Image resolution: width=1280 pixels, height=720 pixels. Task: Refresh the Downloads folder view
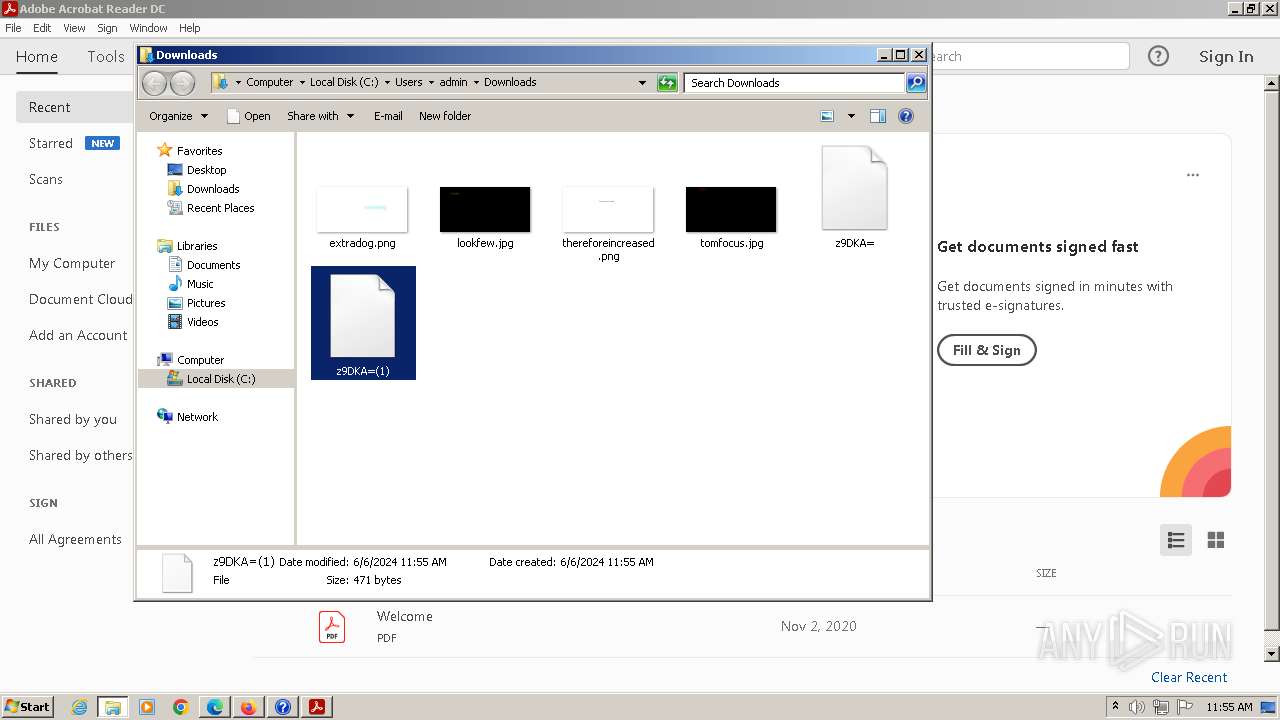(x=667, y=83)
